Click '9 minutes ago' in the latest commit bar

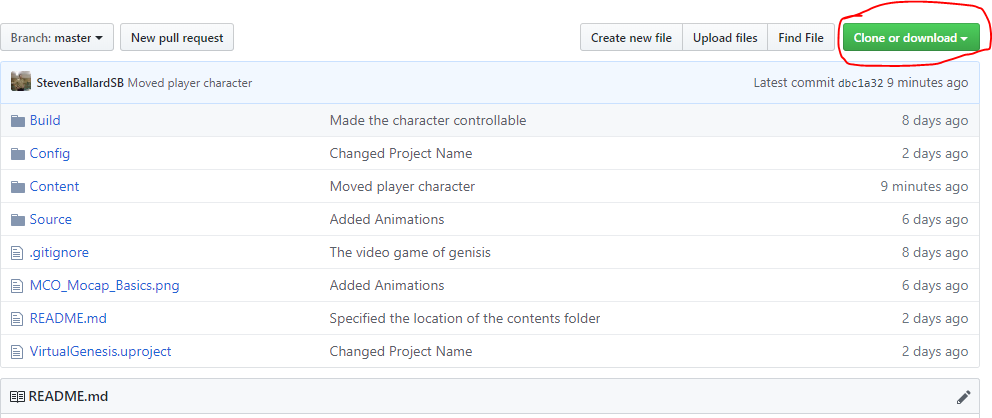[927, 83]
